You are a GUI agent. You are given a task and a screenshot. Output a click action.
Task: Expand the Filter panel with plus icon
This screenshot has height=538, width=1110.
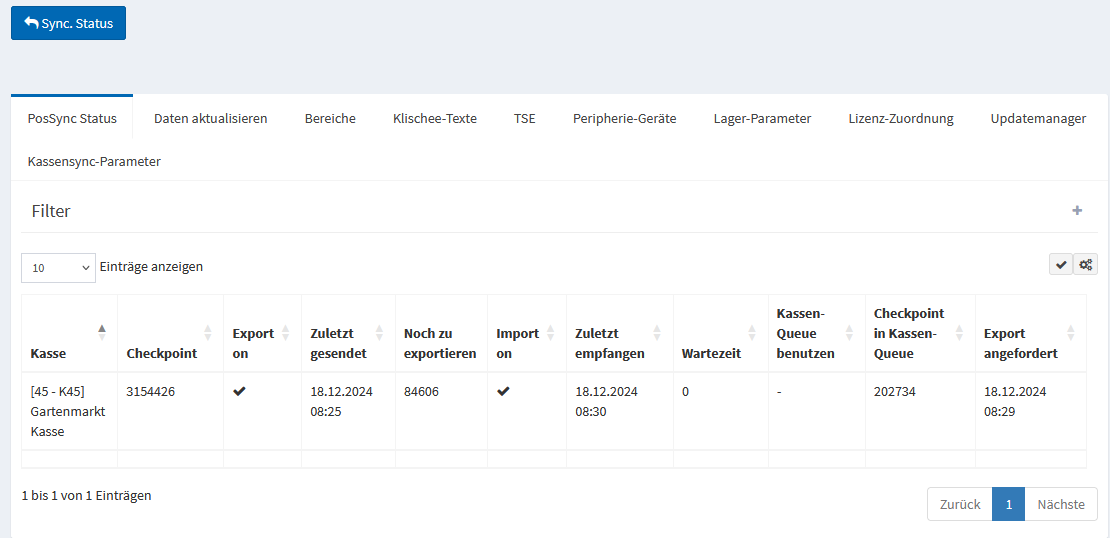(1077, 211)
